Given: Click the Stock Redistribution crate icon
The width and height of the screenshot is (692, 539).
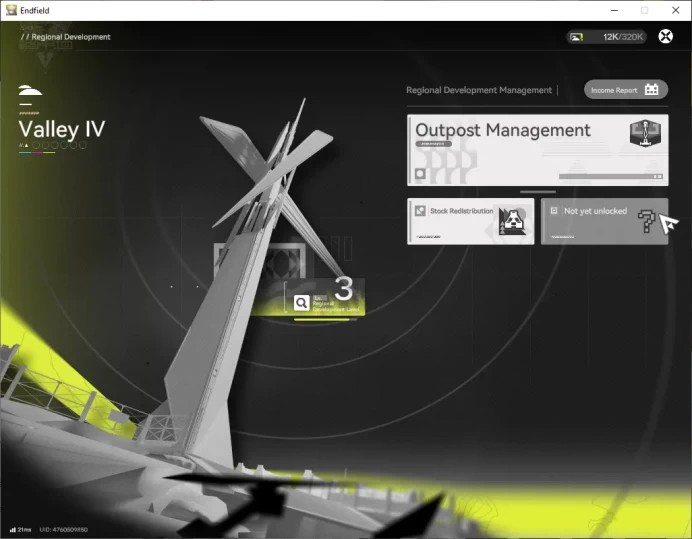Looking at the screenshot, I should coord(512,221).
